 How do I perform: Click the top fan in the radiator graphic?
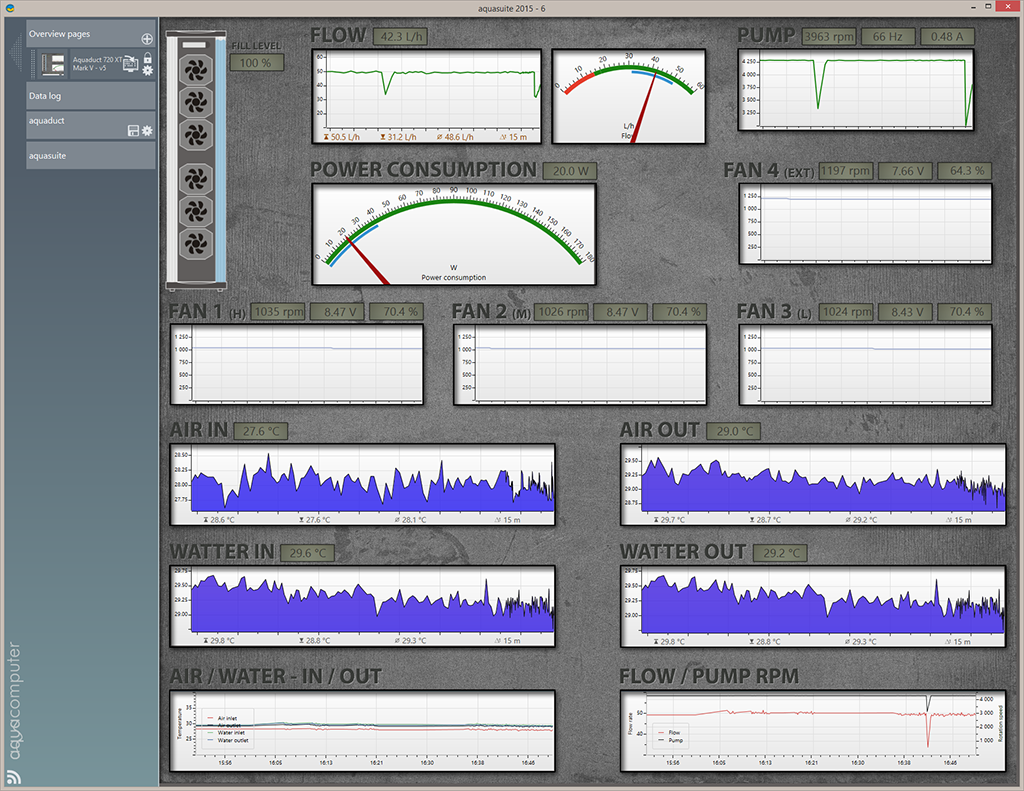[196, 71]
